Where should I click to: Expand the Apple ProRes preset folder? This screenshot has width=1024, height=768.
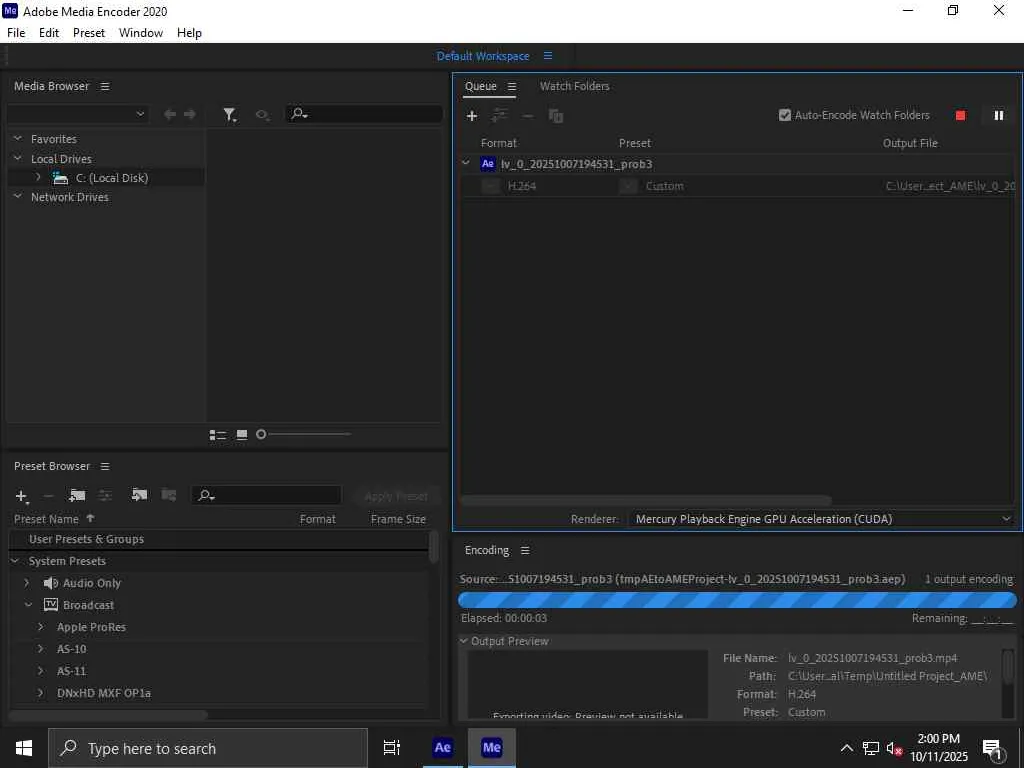40,626
